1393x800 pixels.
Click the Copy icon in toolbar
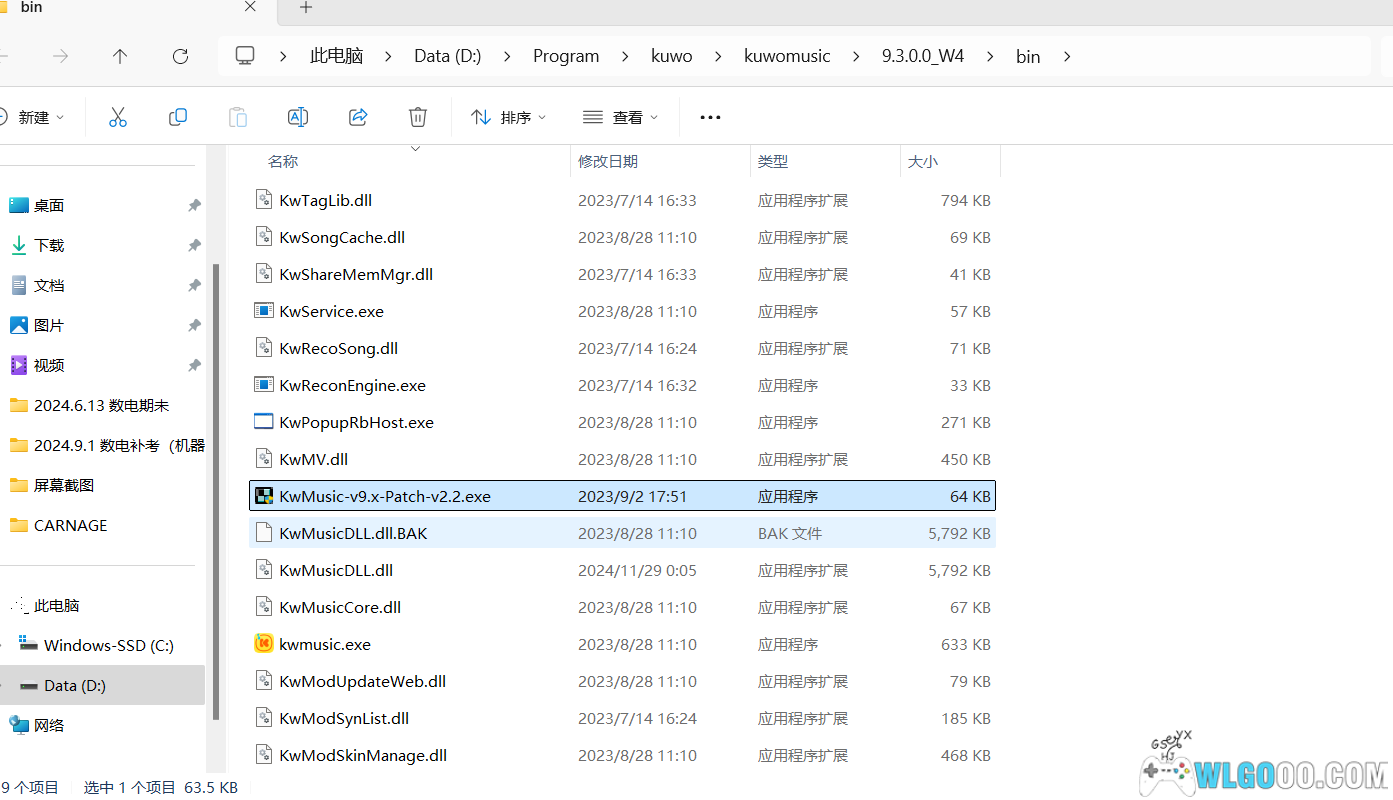pos(178,117)
